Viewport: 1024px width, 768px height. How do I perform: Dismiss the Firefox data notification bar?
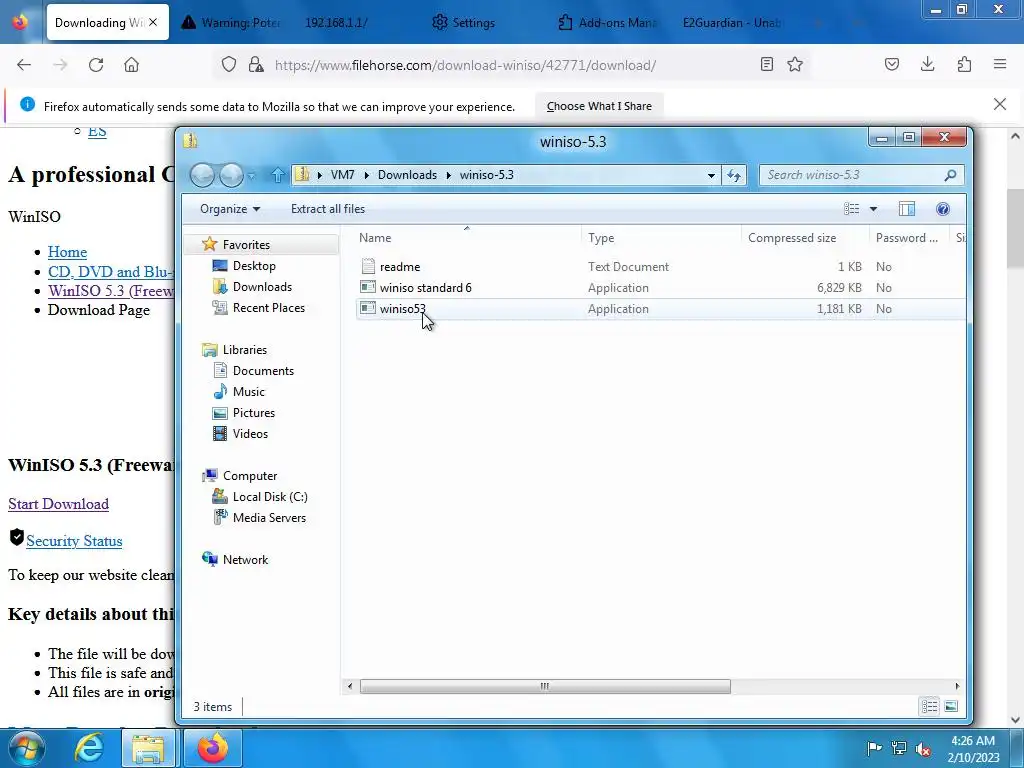click(x=1000, y=104)
